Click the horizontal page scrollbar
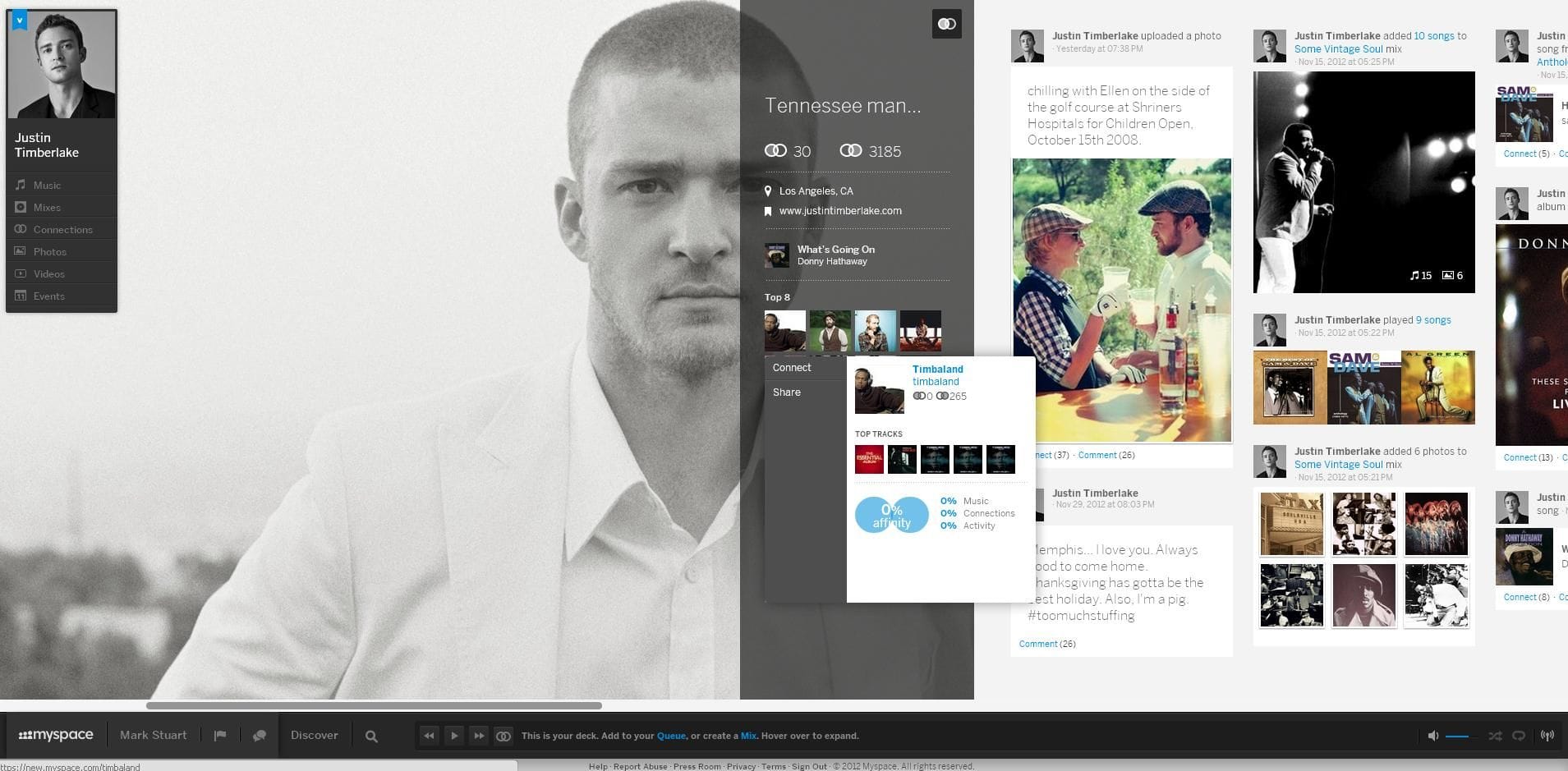This screenshot has width=1568, height=771. pyautogui.click(x=374, y=705)
